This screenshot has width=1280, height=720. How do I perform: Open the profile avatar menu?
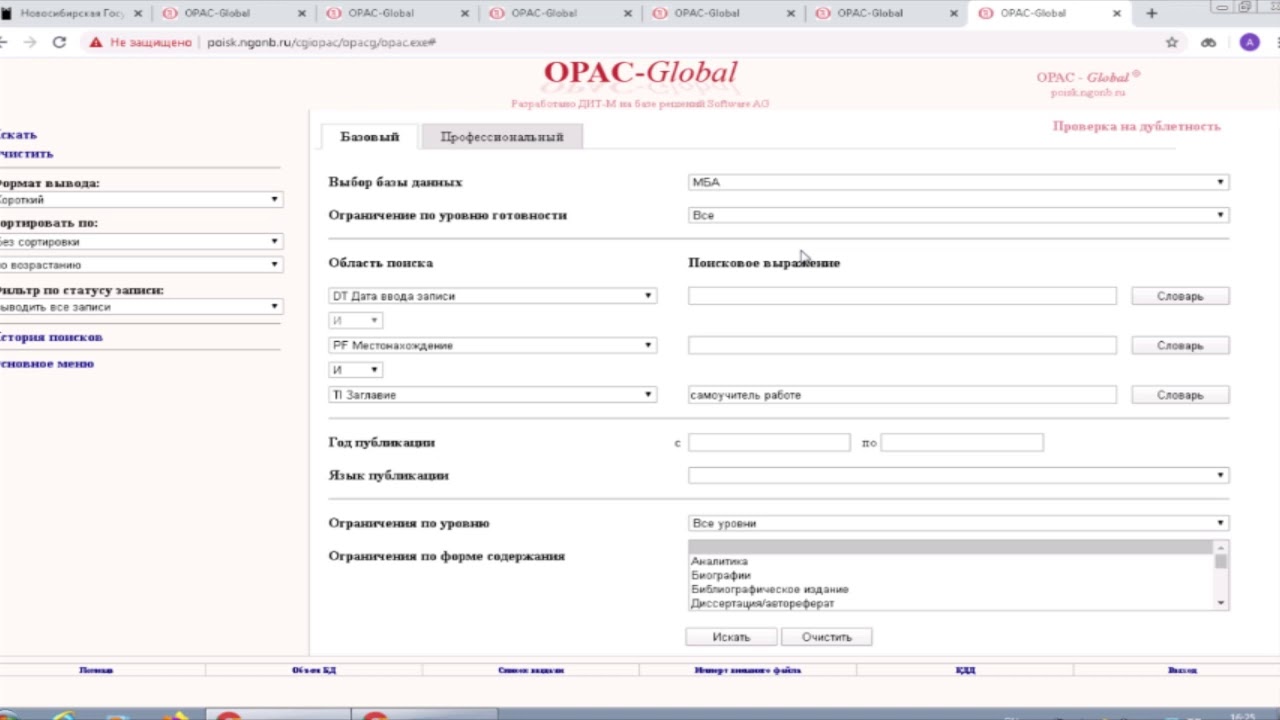(1249, 42)
